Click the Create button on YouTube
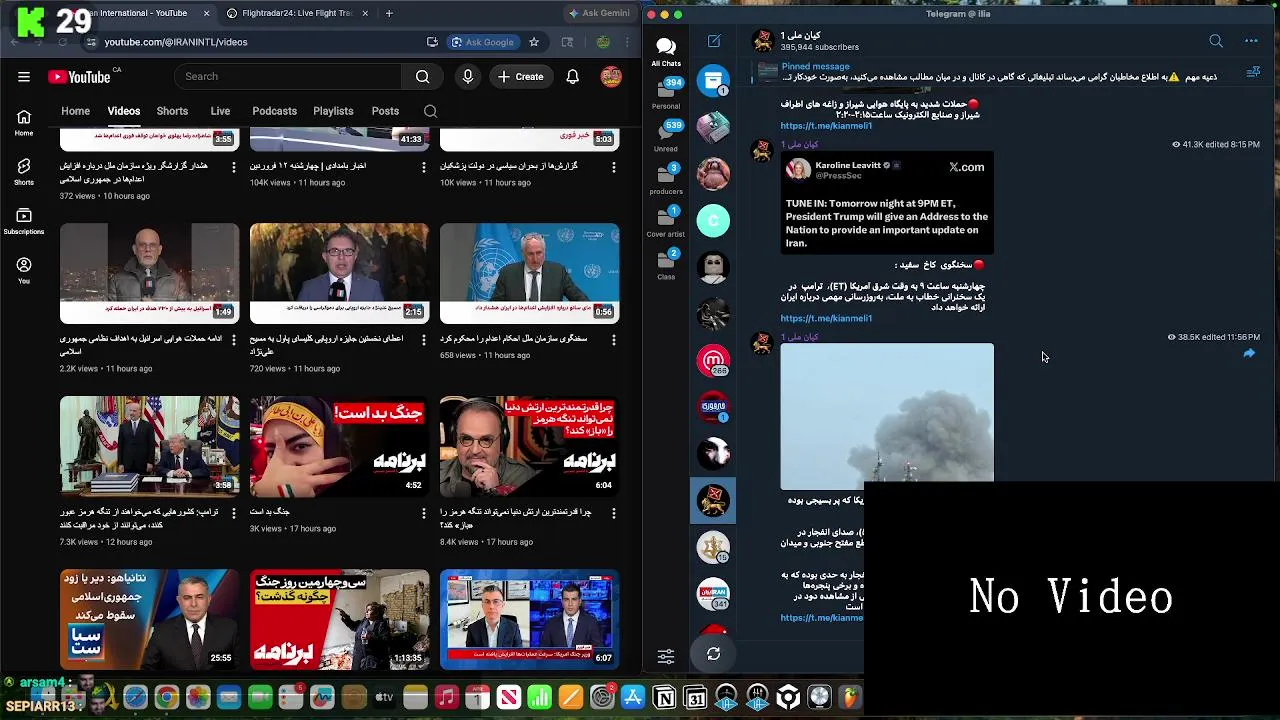 [520, 77]
